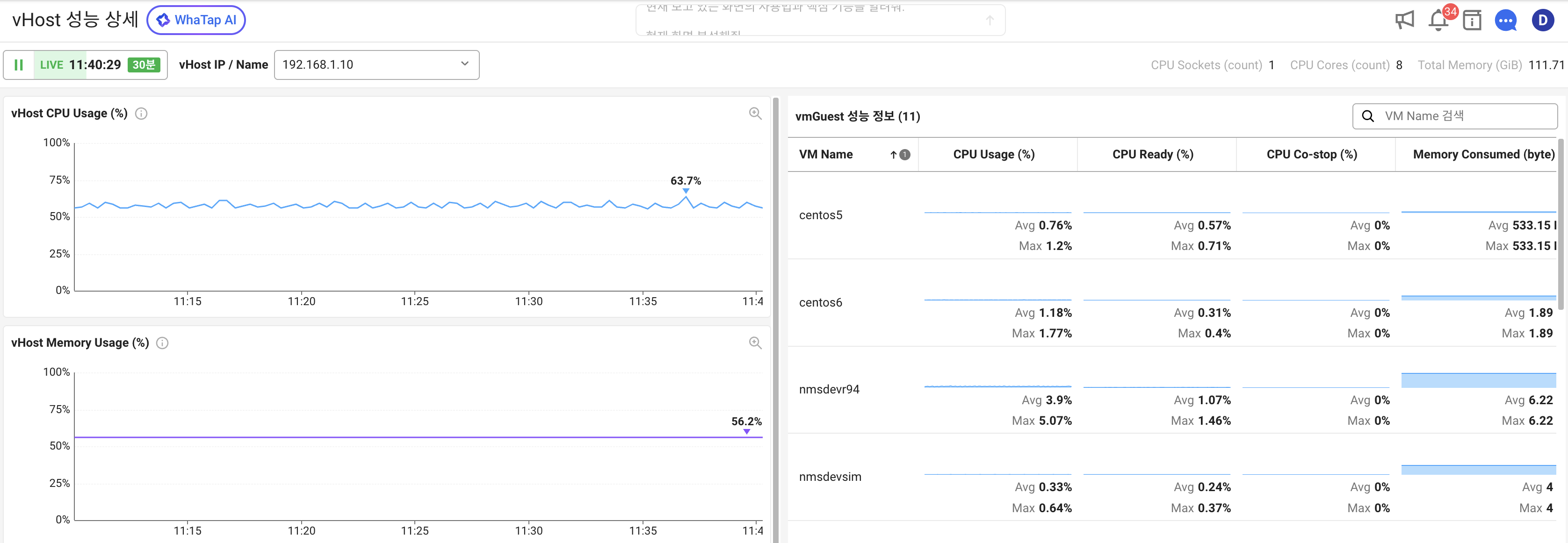The height and width of the screenshot is (543, 1568).
Task: Click the sort order arrow icon in VM Name header
Action: [x=894, y=155]
